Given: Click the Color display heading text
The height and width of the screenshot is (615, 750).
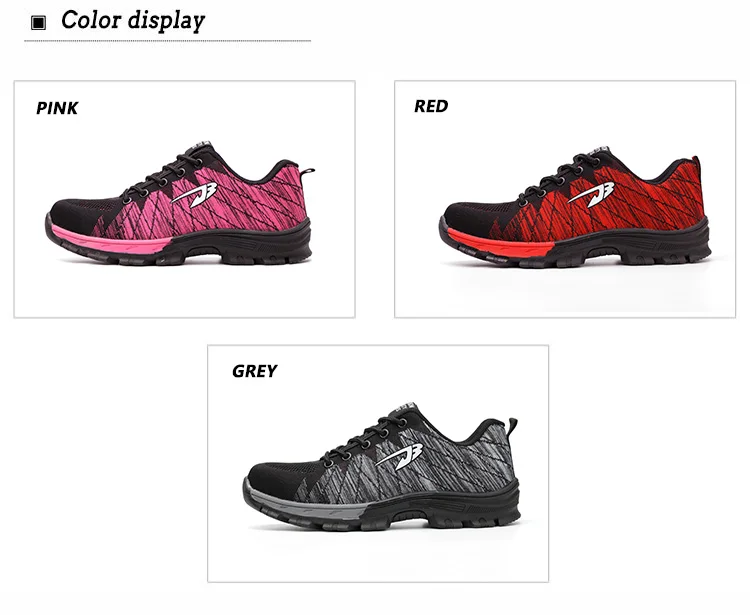Looking at the screenshot, I should click(x=133, y=21).
